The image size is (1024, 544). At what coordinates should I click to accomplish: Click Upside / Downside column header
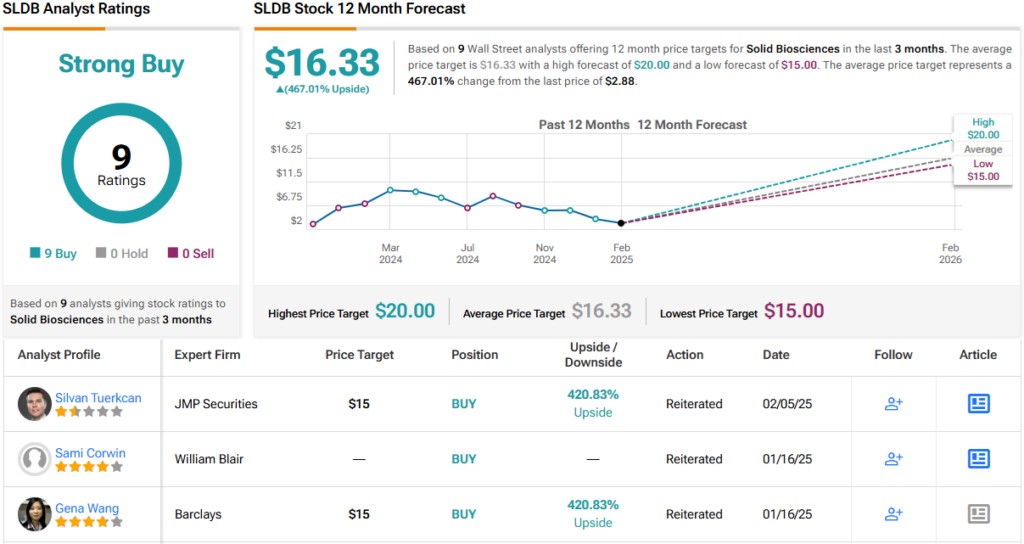pyautogui.click(x=593, y=354)
